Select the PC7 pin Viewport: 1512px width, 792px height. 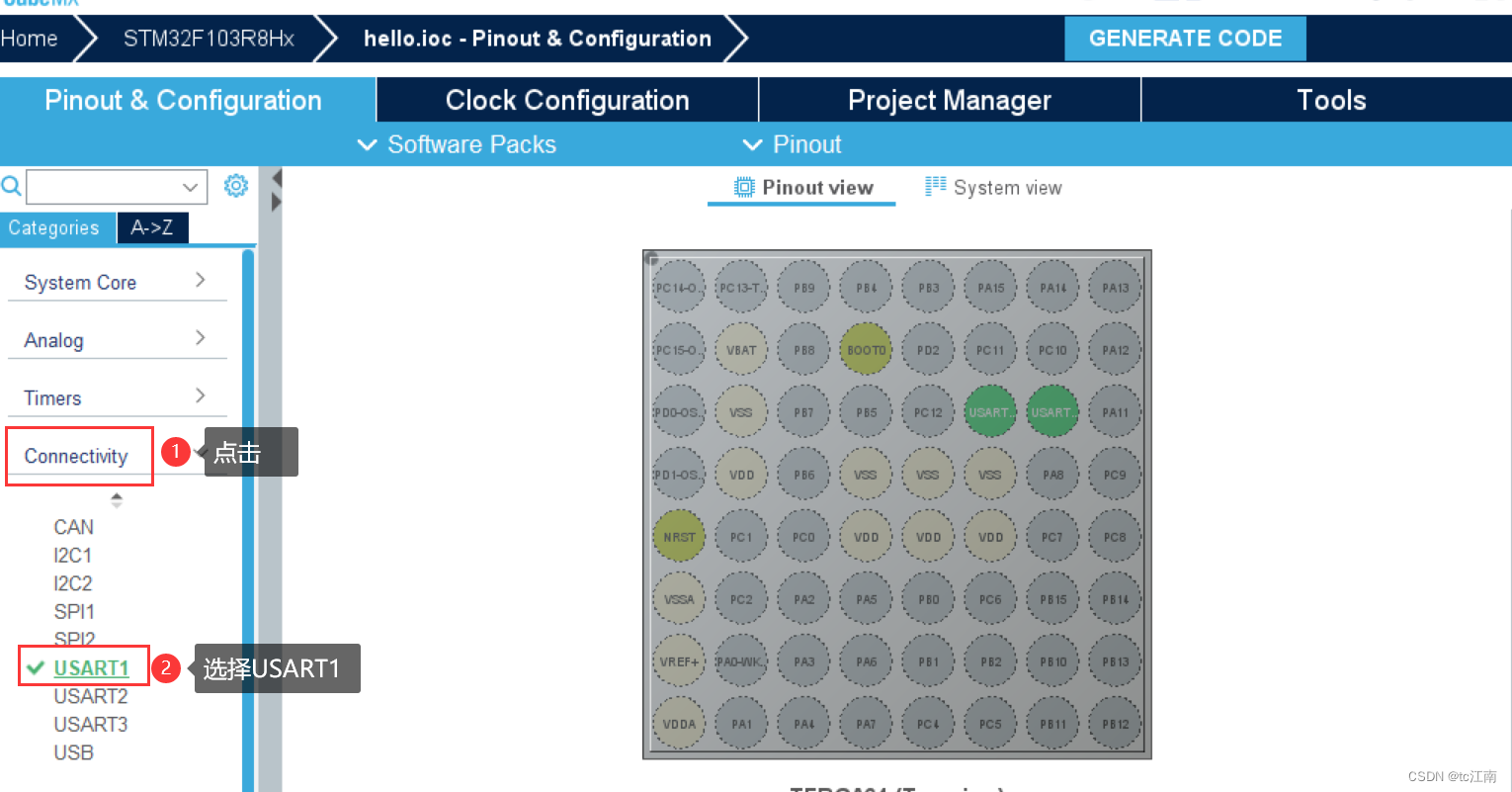tap(1052, 537)
